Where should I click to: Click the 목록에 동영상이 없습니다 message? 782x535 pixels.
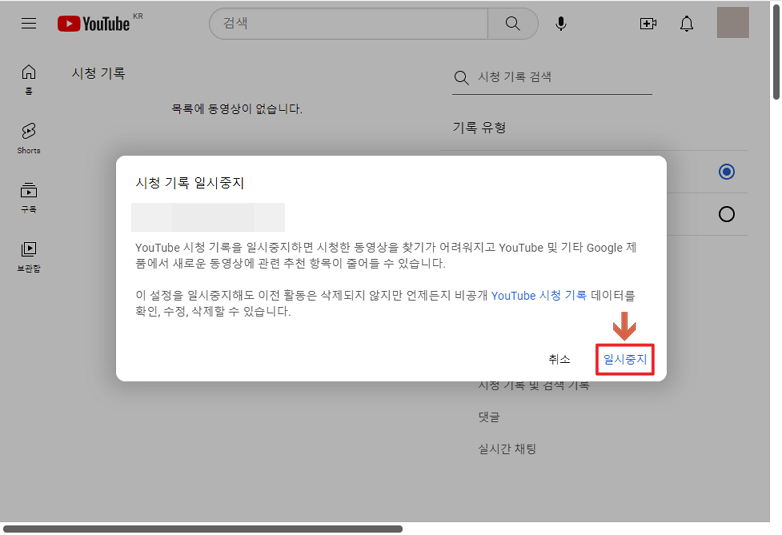tap(237, 109)
